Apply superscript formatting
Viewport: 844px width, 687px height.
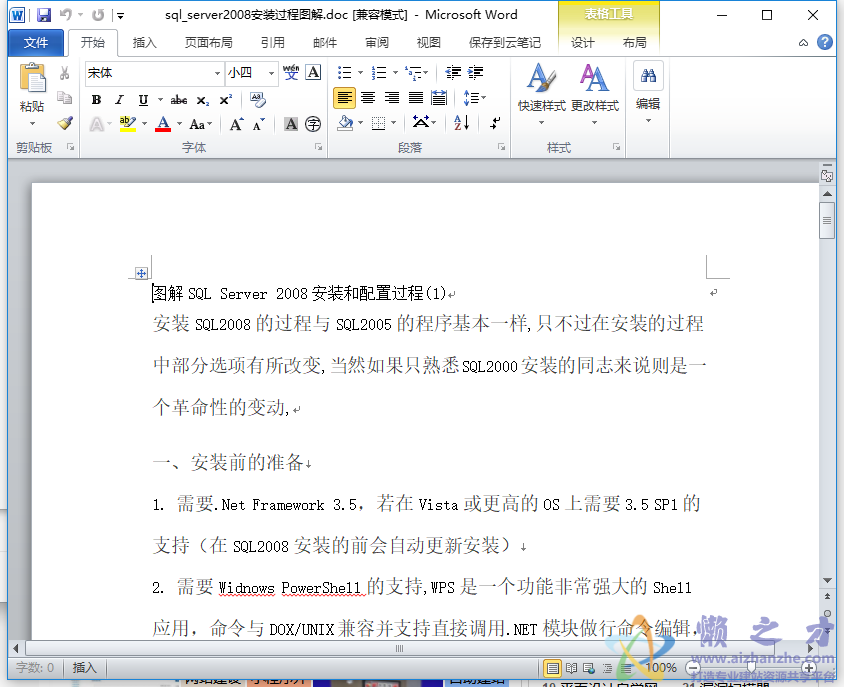[224, 99]
